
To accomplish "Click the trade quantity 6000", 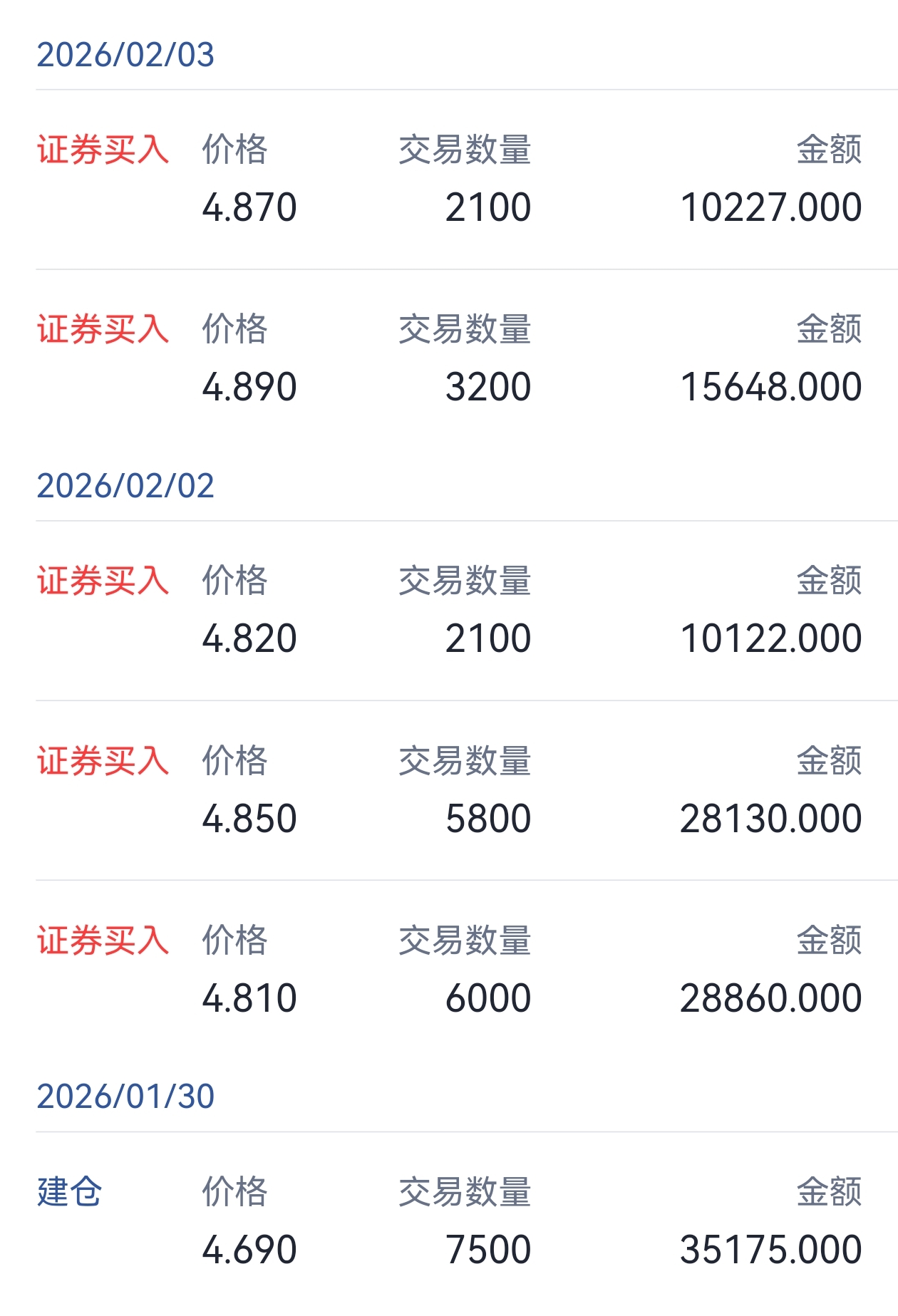I will (x=488, y=998).
